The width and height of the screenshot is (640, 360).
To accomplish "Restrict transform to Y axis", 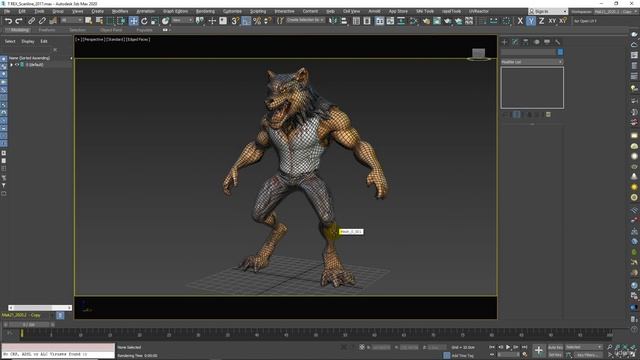I will click(x=531, y=21).
